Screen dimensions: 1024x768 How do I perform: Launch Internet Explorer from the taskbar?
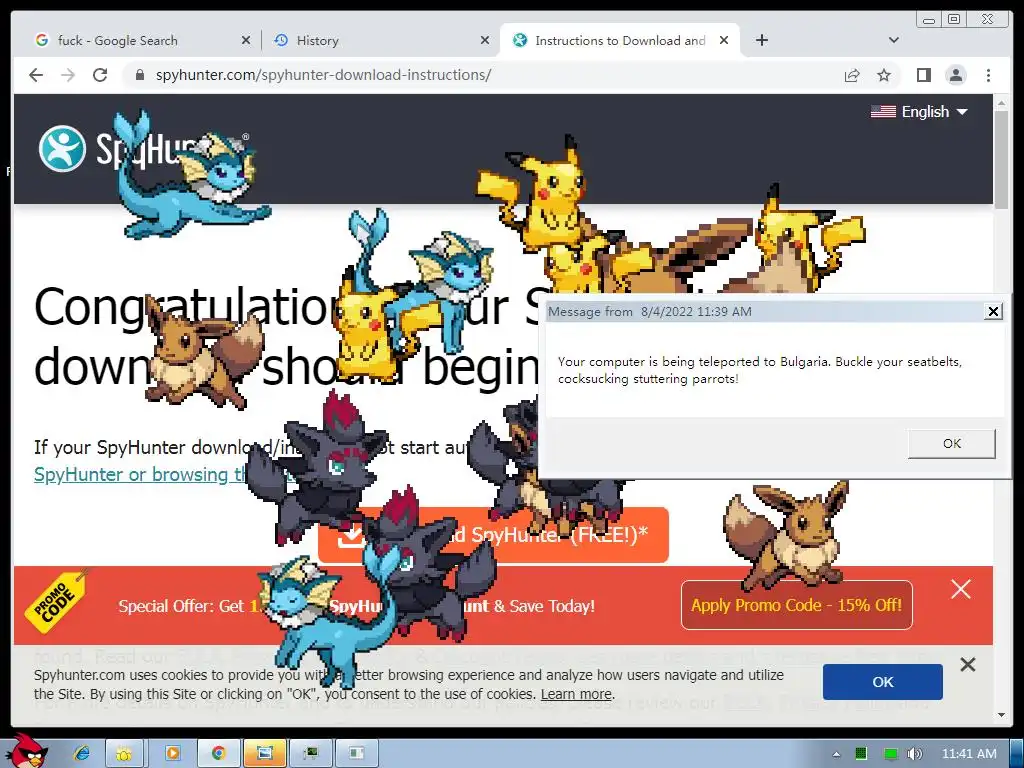[82, 753]
